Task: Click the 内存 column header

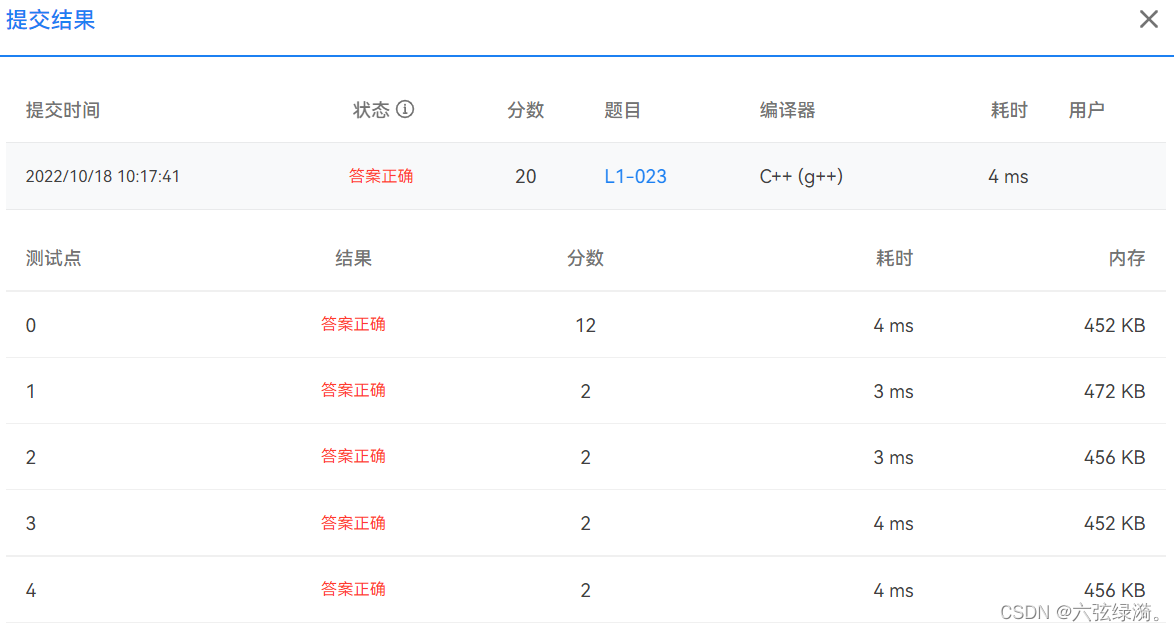Action: click(x=1127, y=257)
